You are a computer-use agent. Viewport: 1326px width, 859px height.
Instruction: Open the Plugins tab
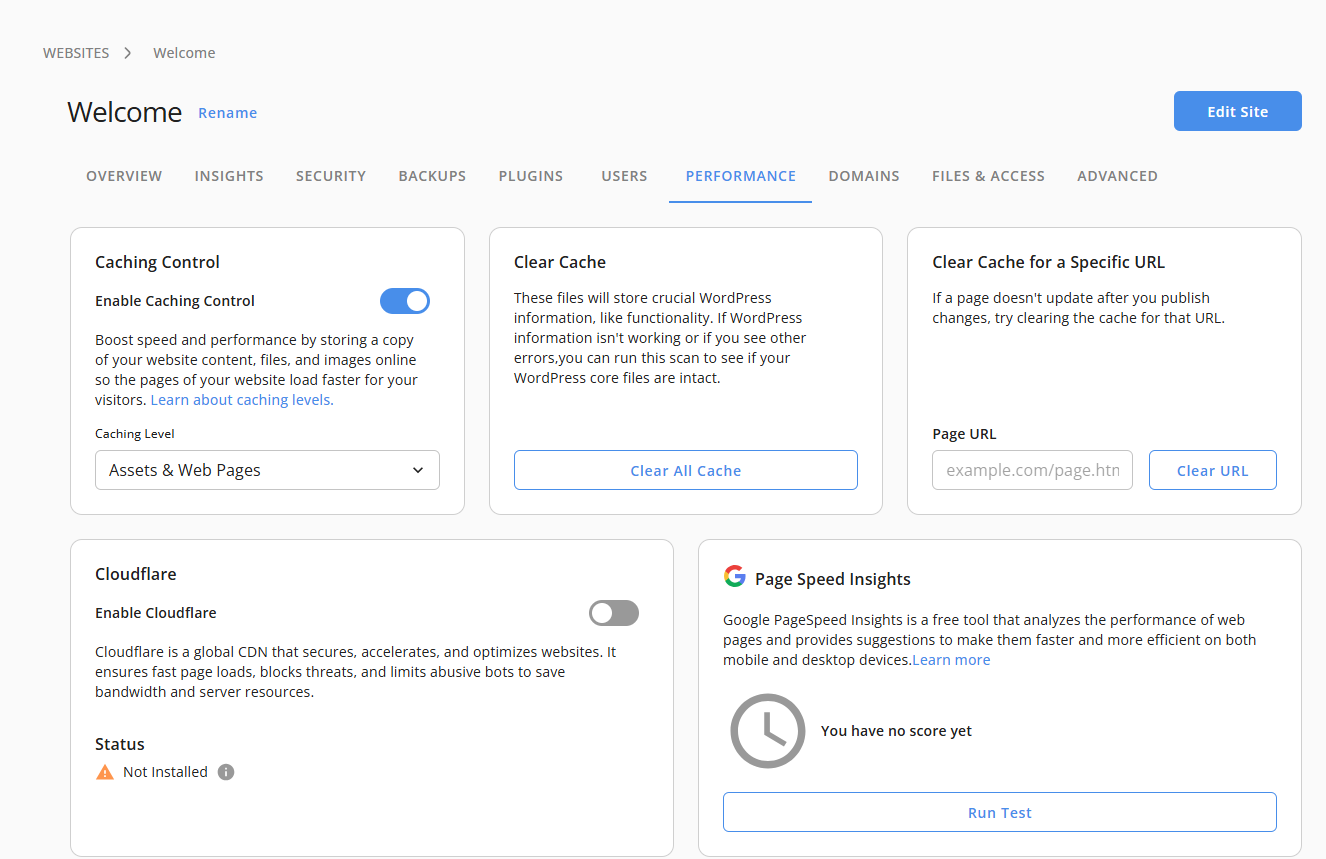coord(531,176)
